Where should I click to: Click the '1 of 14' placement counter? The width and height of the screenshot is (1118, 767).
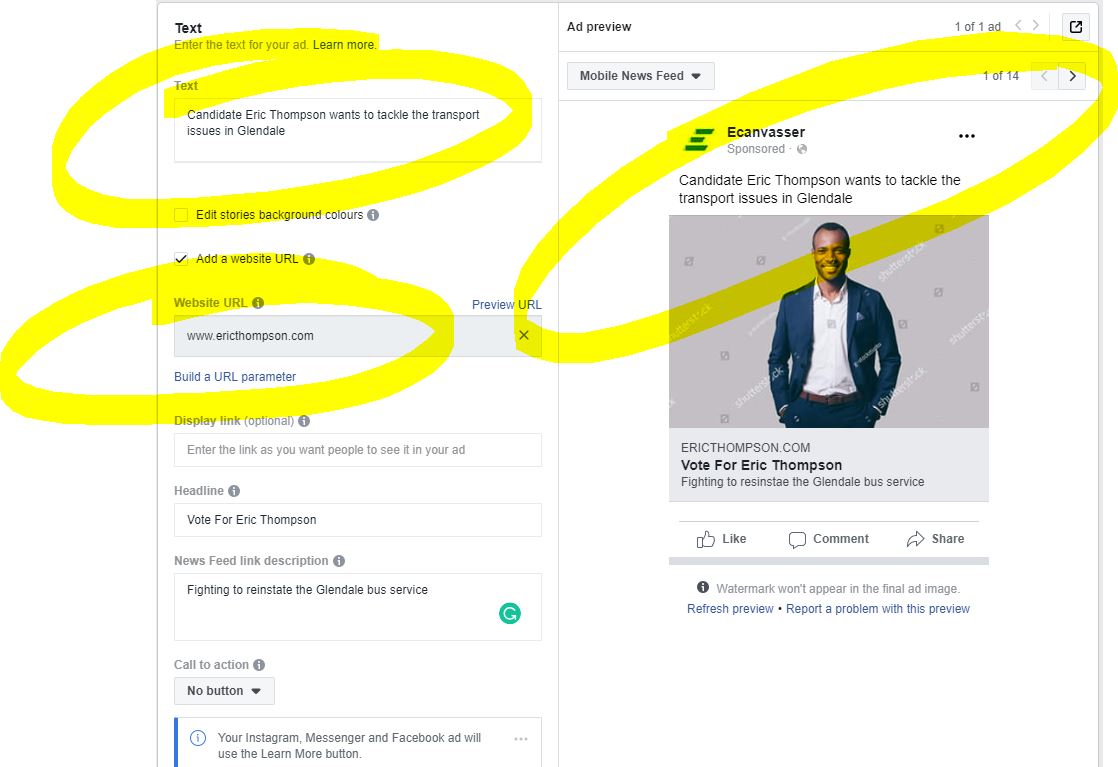click(1000, 76)
